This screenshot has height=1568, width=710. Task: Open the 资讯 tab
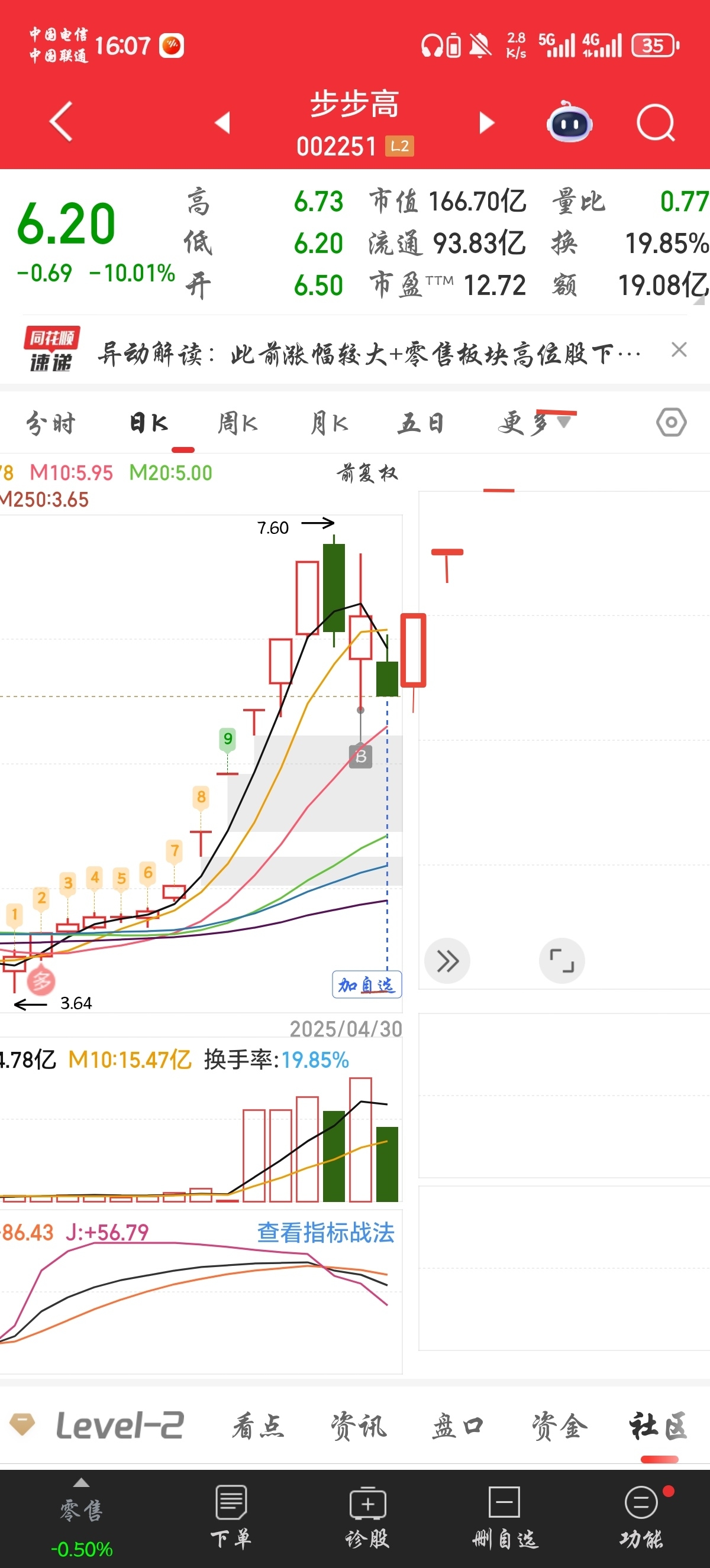click(x=359, y=1426)
